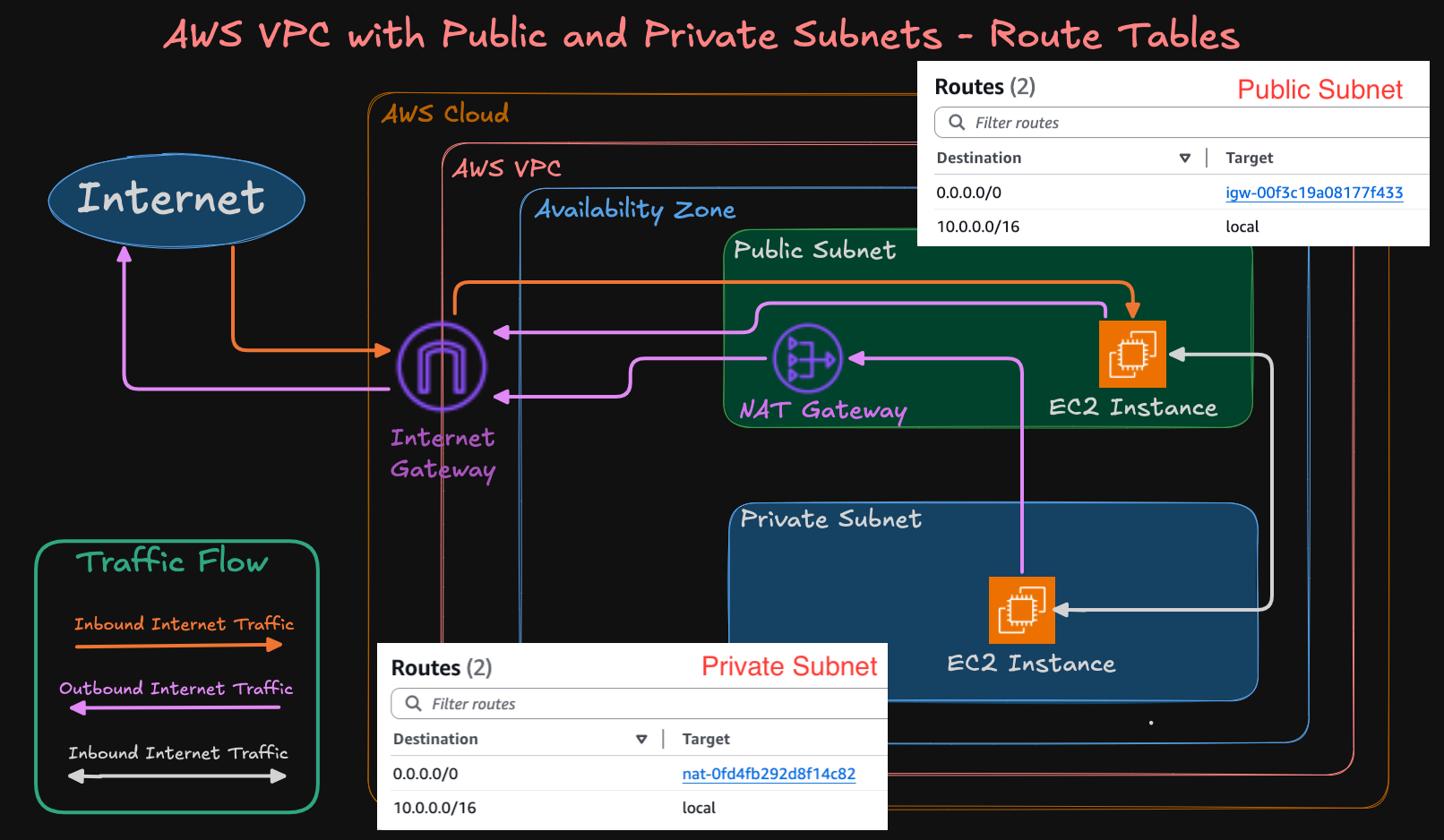
Task: Click the Internet Gateway icon
Action: click(442, 366)
